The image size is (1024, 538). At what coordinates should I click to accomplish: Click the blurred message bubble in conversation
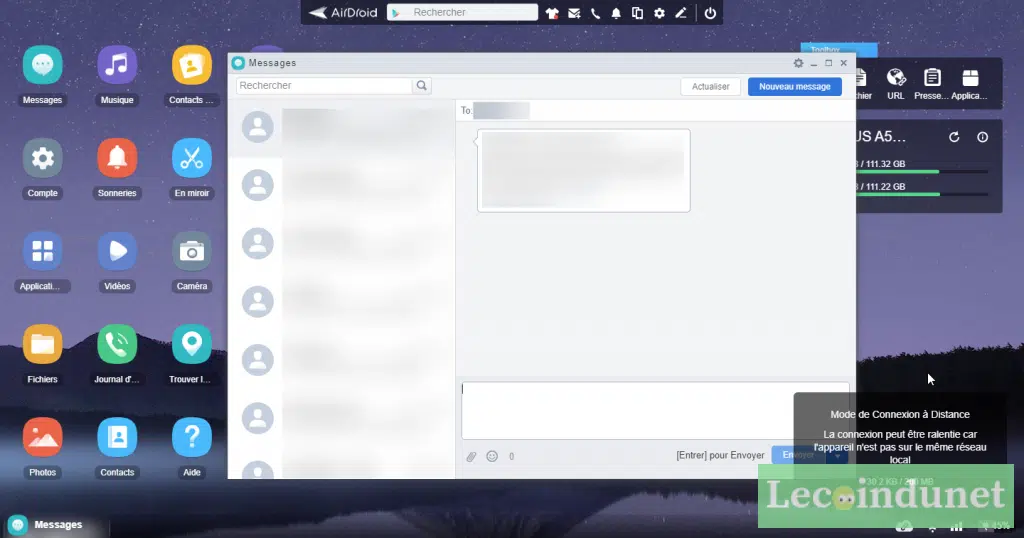click(x=584, y=170)
